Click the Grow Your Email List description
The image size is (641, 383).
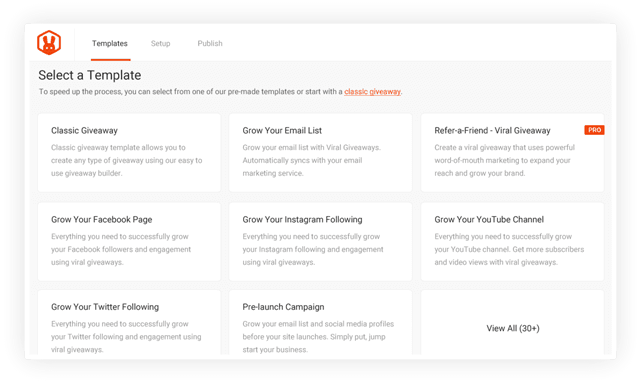(x=312, y=160)
